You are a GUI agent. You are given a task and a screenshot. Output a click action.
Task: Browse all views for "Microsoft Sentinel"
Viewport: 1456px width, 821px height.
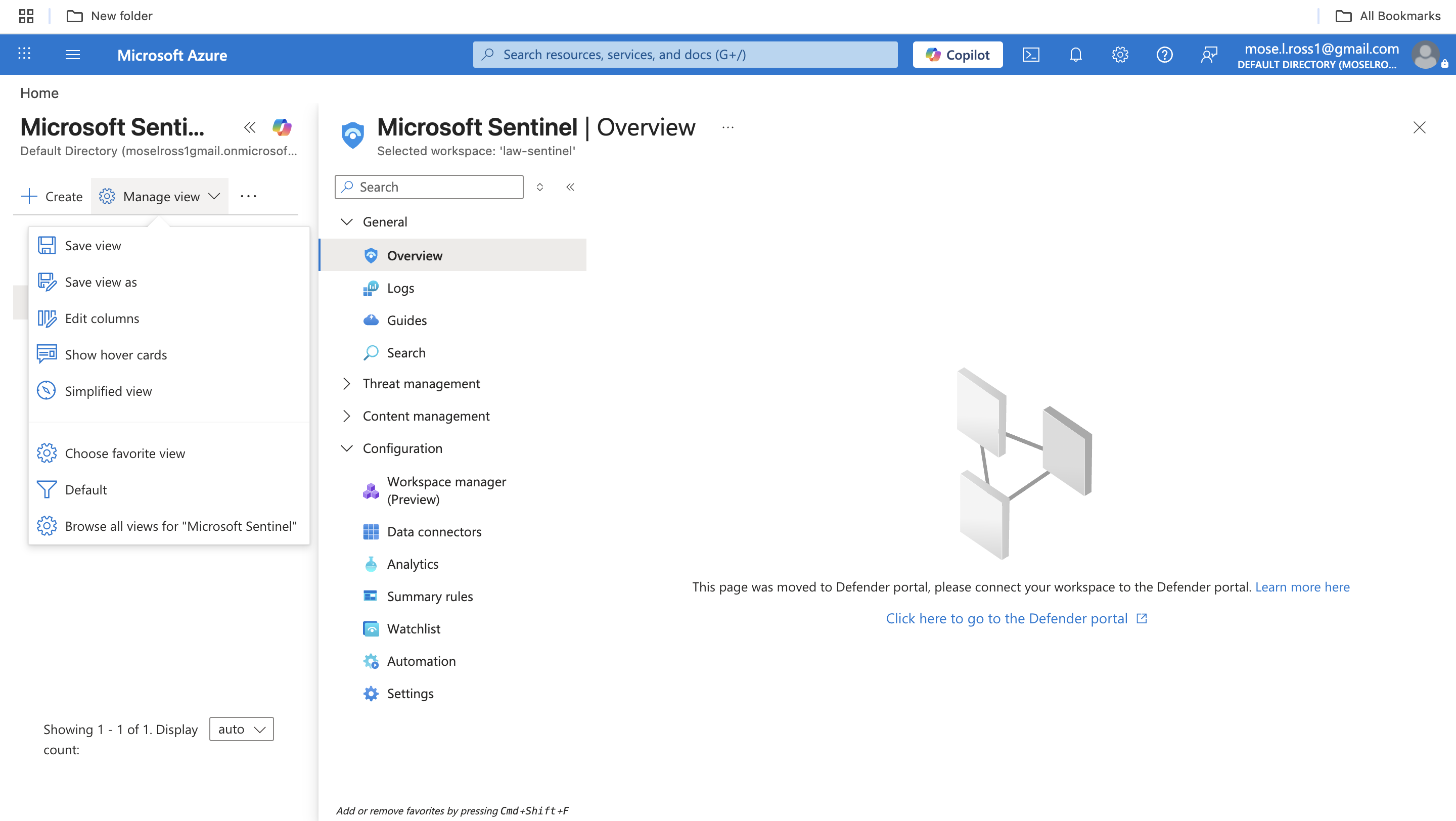point(169,526)
